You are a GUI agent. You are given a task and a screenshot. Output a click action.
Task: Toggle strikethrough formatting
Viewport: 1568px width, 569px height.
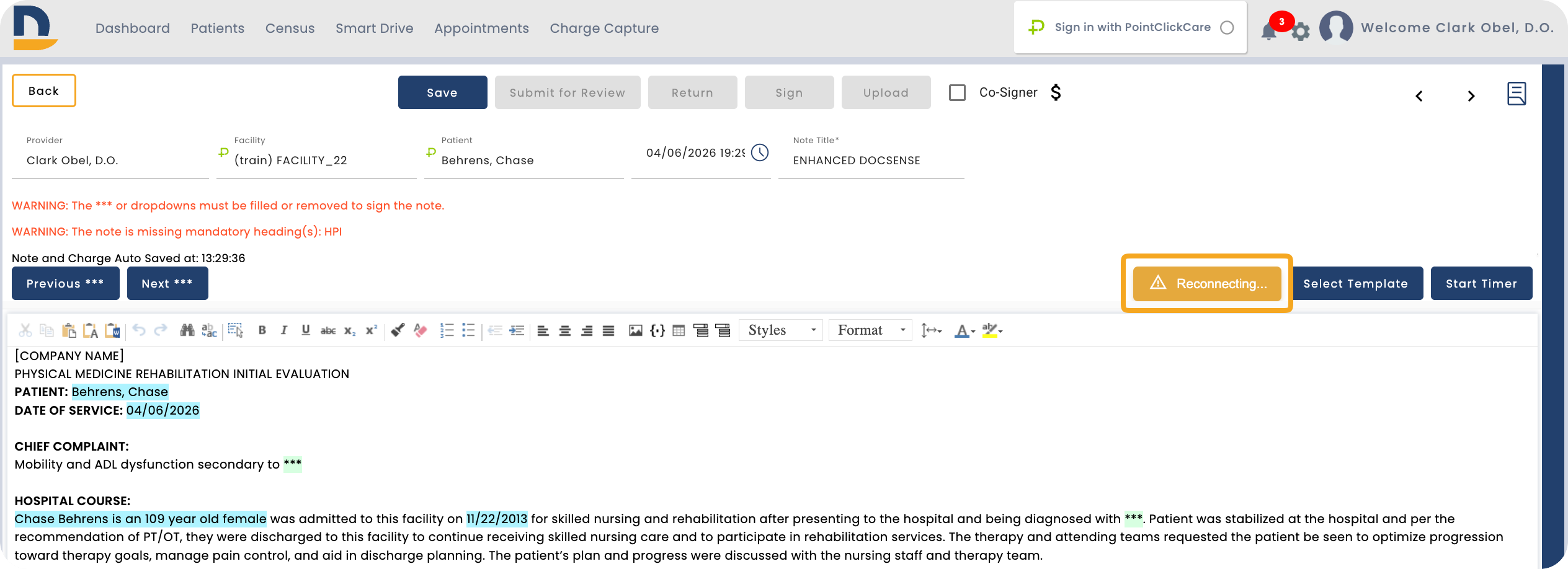[328, 330]
